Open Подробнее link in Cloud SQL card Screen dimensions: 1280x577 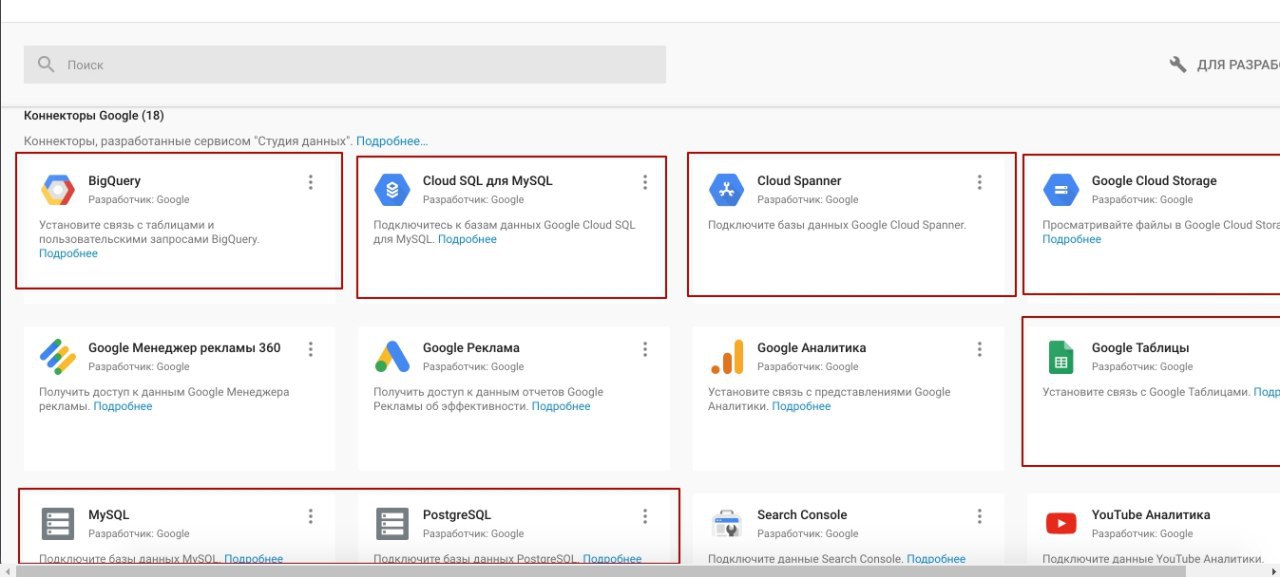tap(467, 239)
